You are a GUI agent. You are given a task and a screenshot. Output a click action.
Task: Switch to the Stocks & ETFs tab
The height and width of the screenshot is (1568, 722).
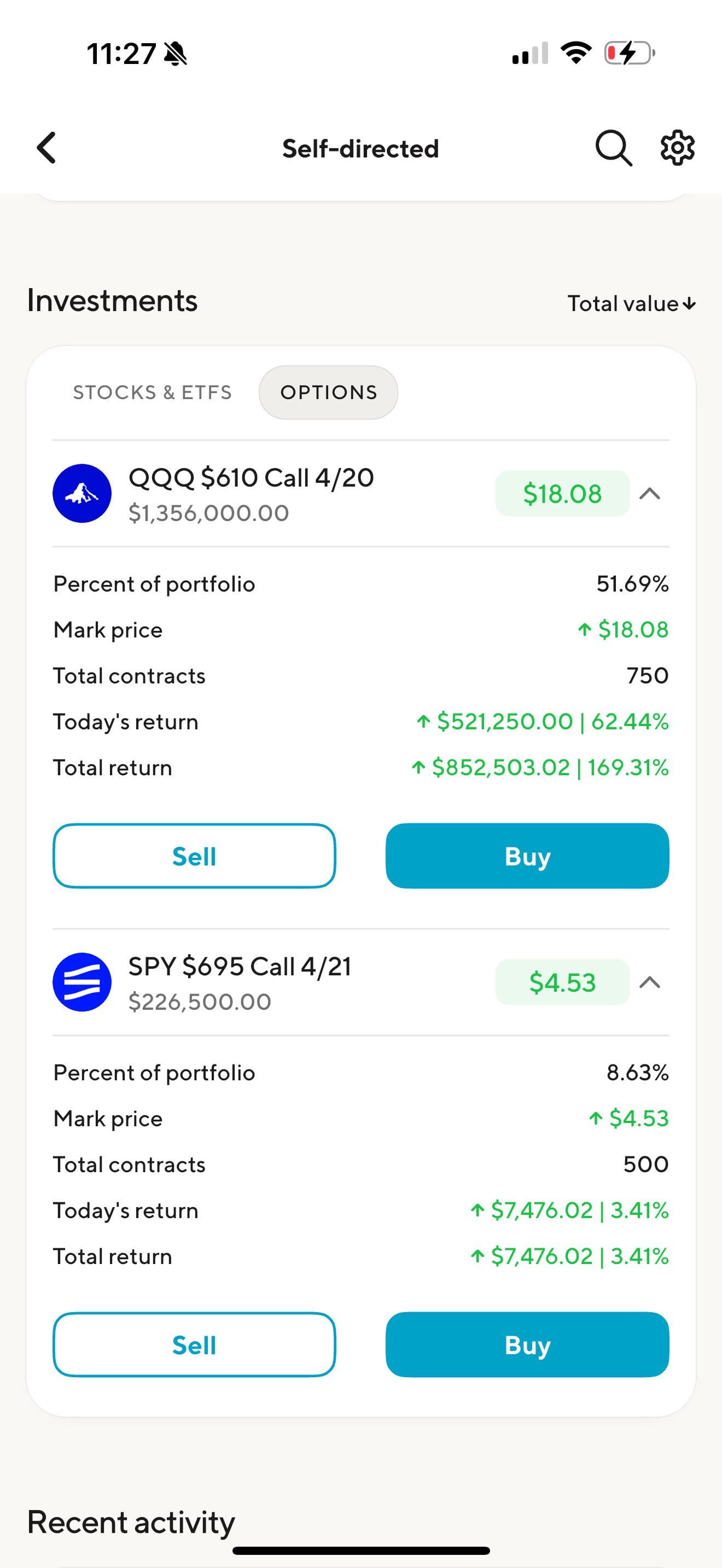[x=152, y=393]
